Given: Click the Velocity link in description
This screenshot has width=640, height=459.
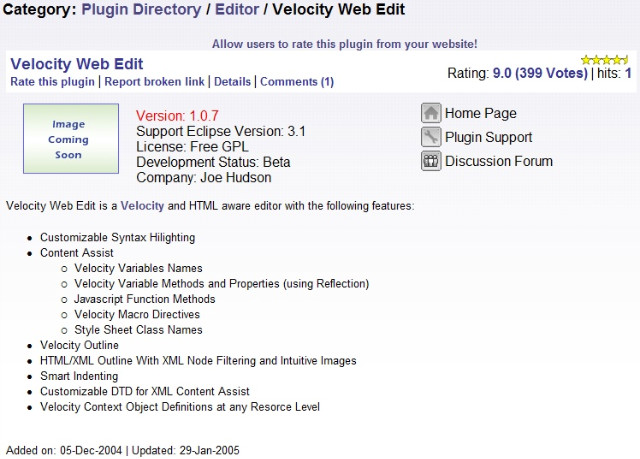Looking at the screenshot, I should click(142, 206).
